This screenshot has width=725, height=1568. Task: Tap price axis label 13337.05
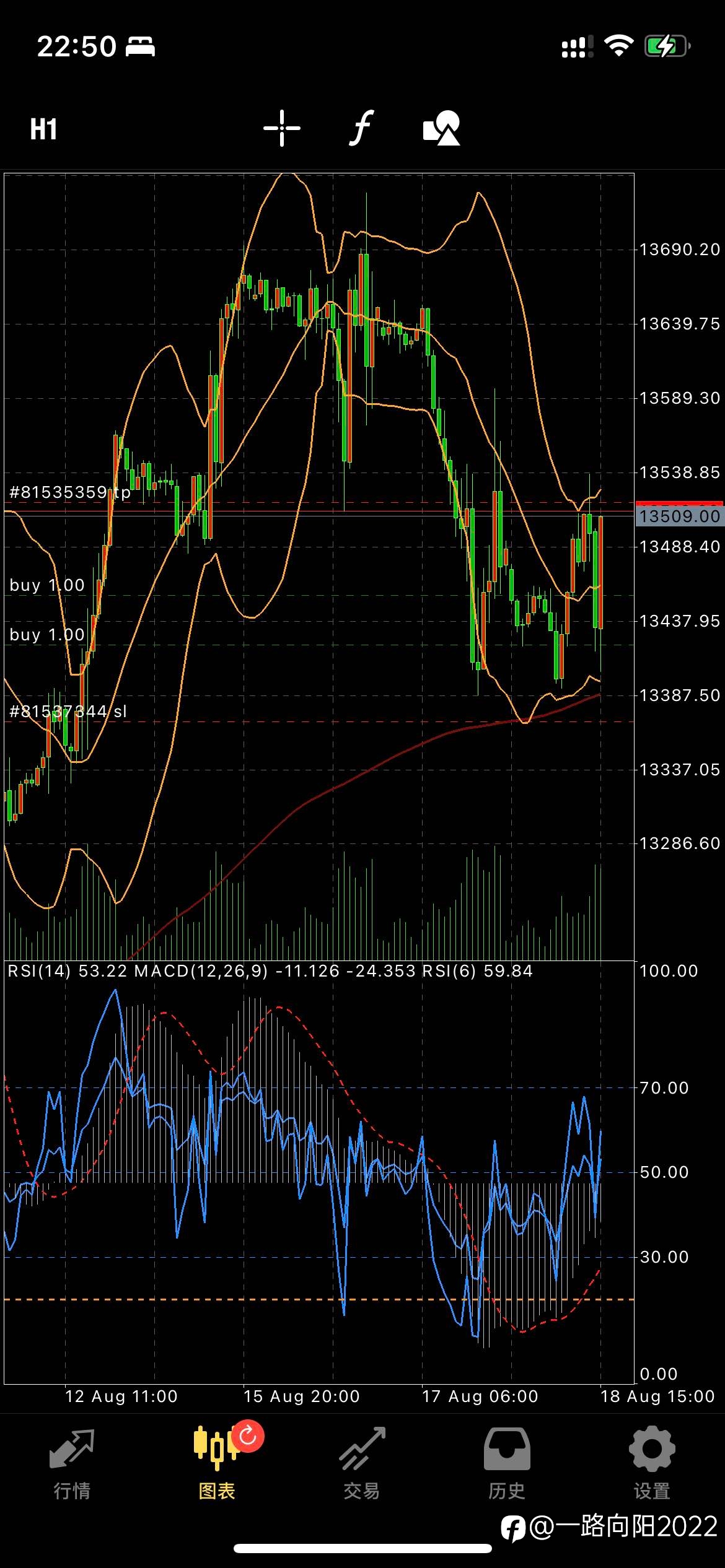(680, 770)
